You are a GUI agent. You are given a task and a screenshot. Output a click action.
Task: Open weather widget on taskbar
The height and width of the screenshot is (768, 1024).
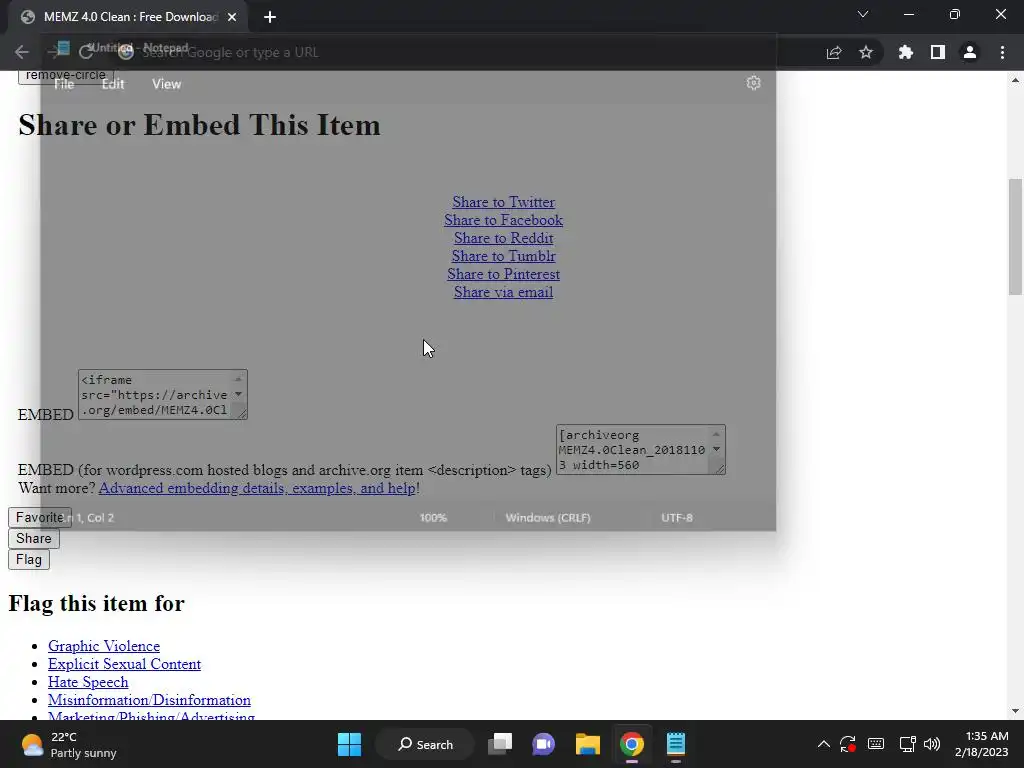point(69,744)
